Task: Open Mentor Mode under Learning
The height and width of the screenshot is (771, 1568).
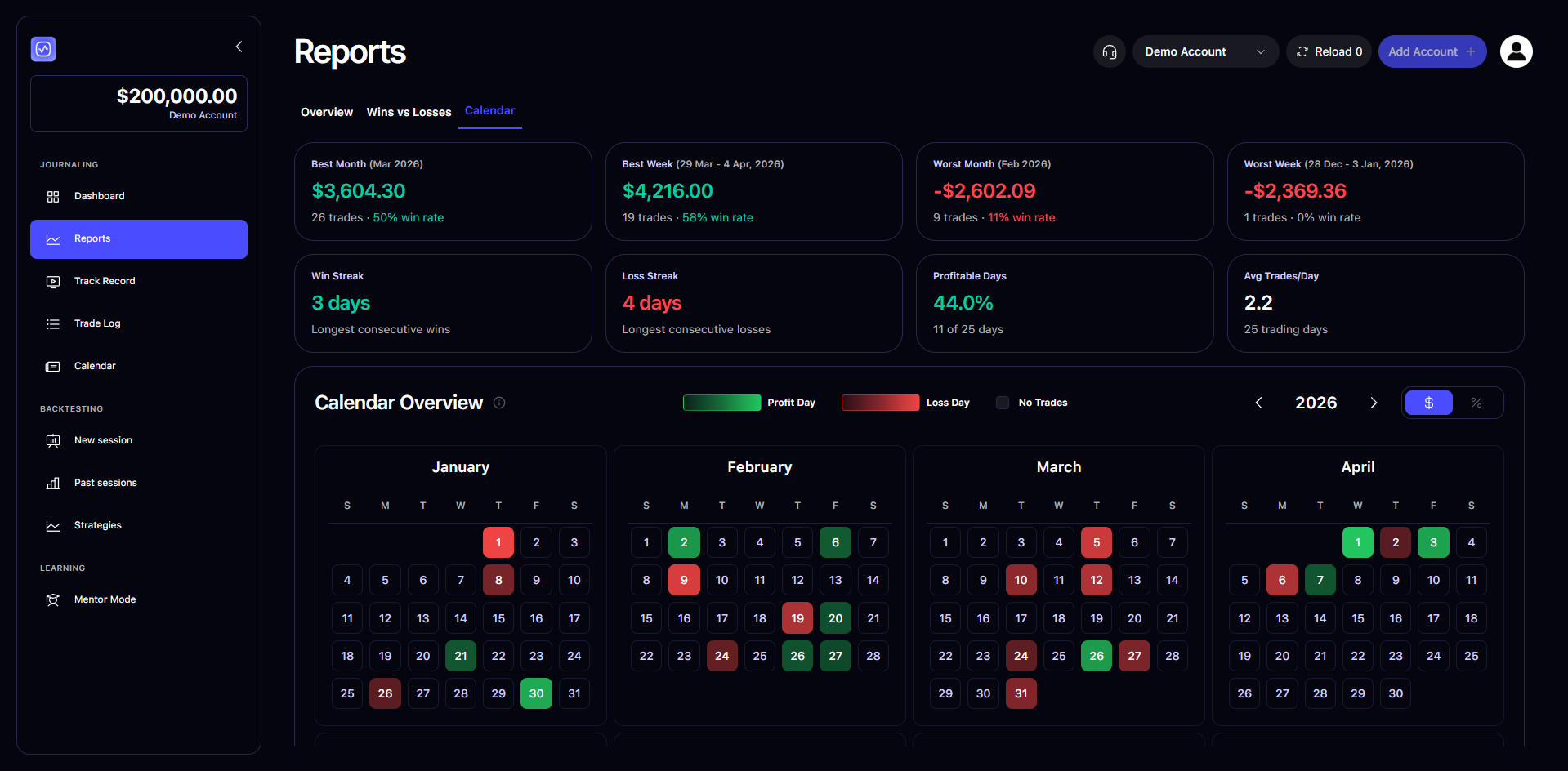Action: [x=105, y=599]
